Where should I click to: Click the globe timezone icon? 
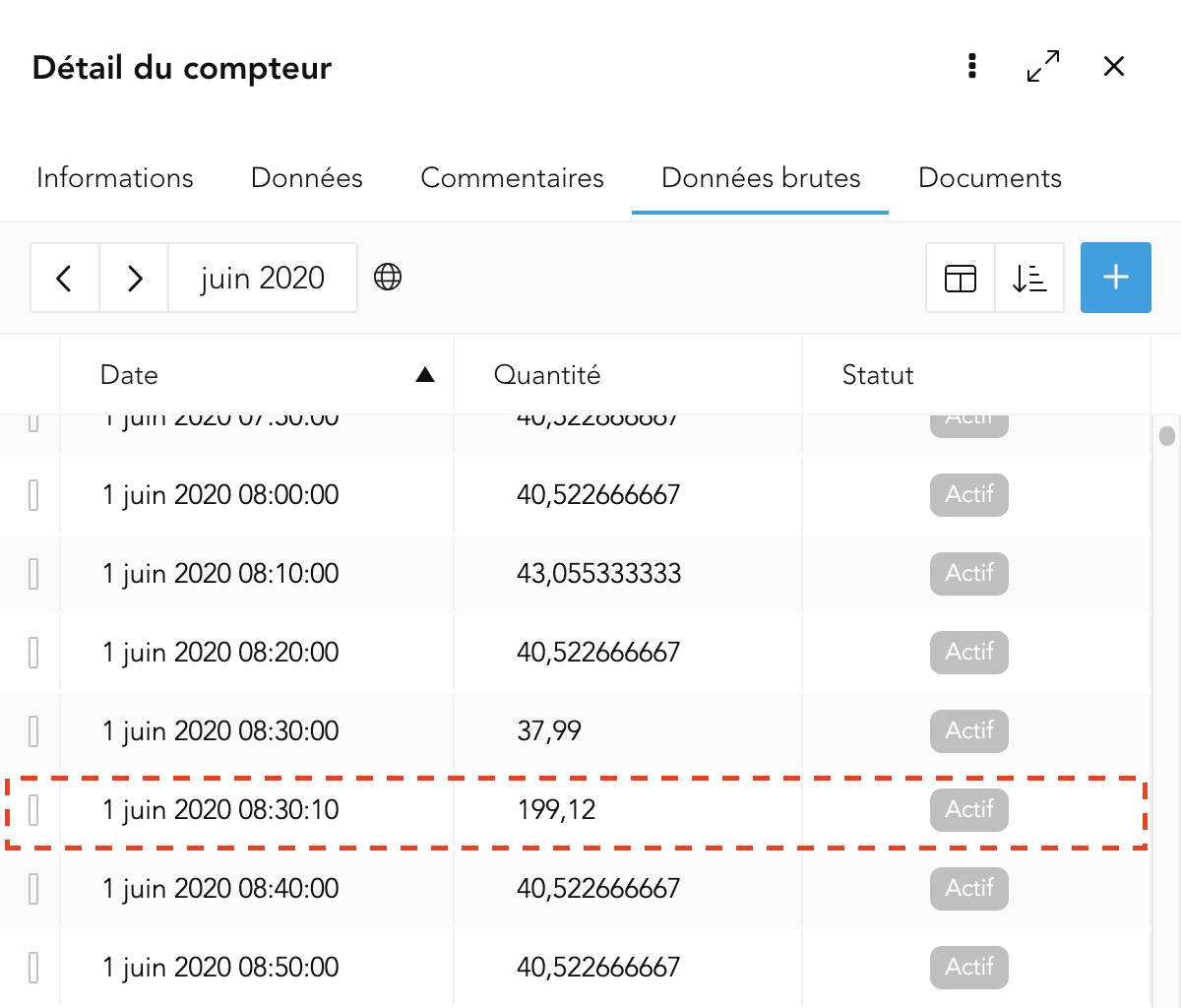[x=388, y=277]
